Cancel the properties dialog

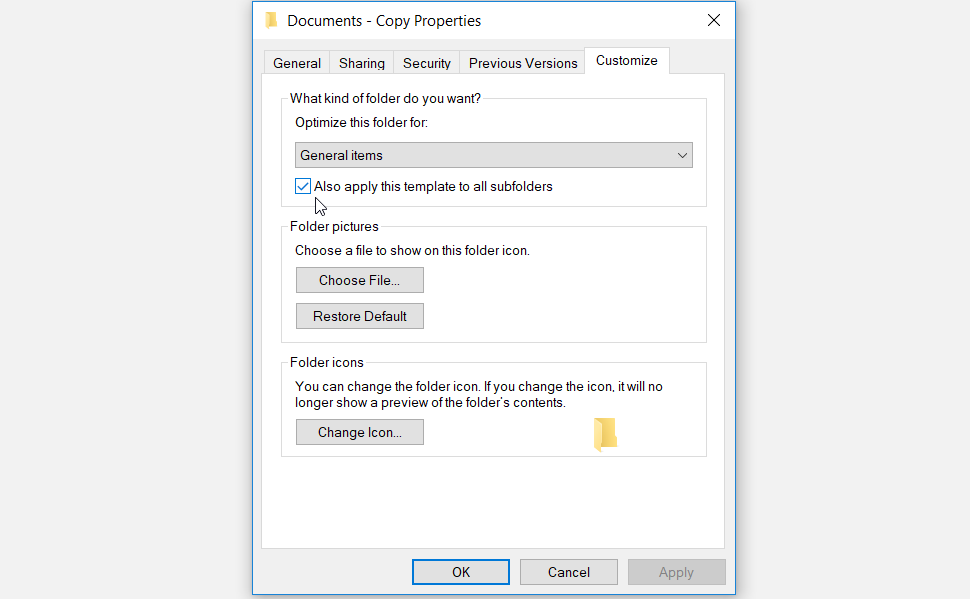tap(569, 572)
